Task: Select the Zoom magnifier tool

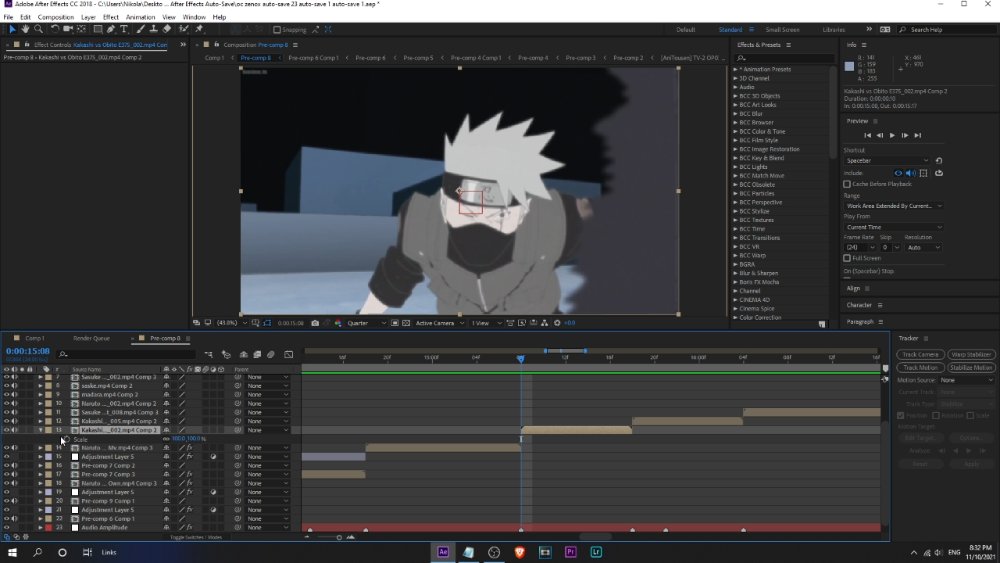Action: click(x=38, y=29)
